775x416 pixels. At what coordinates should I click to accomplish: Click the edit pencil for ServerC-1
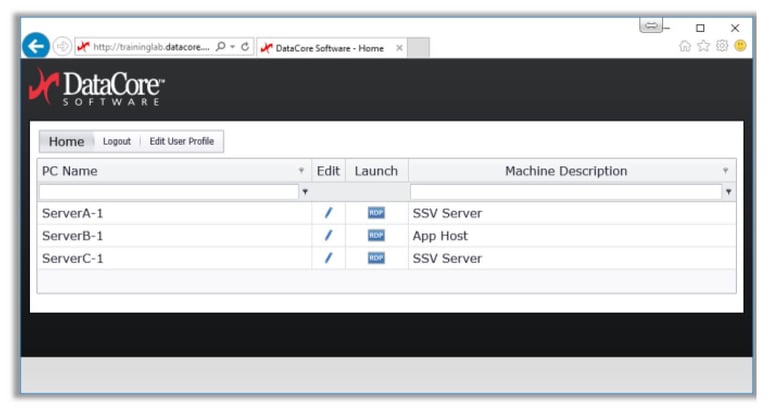[328, 258]
